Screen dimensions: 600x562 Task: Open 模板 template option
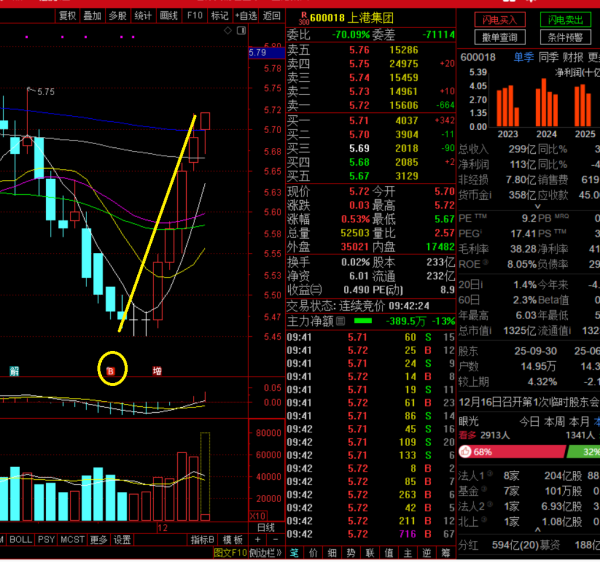tap(233, 539)
